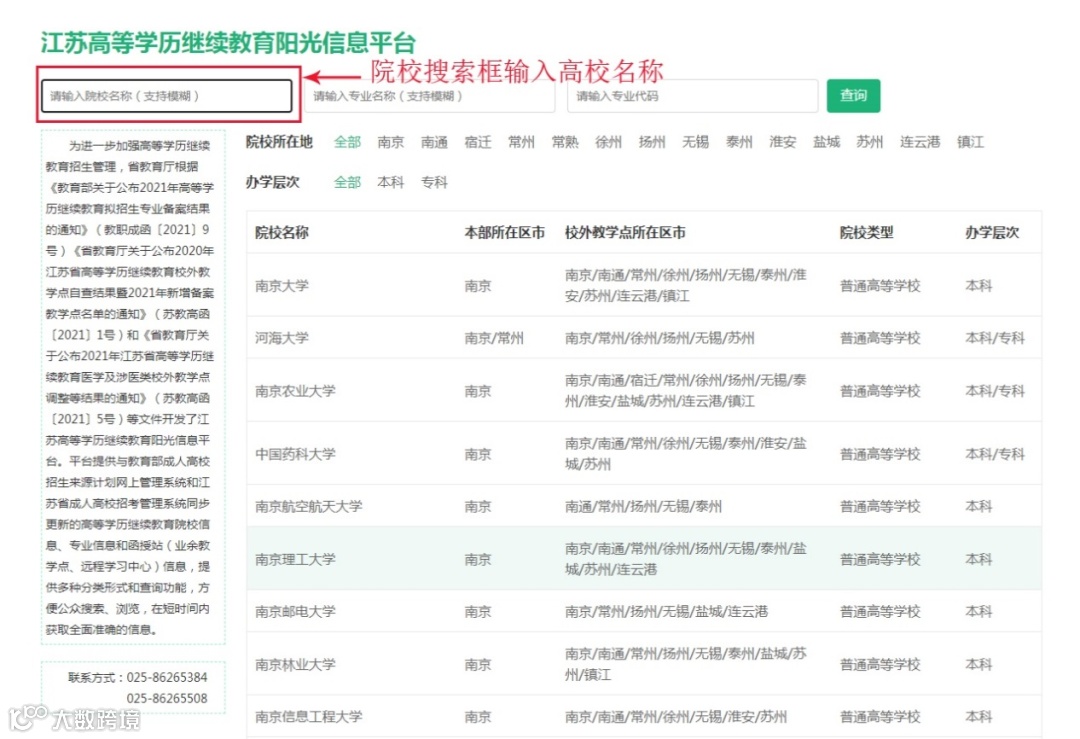Filter location by 泰州
Screen dimensions: 1080x739
[x=739, y=142]
